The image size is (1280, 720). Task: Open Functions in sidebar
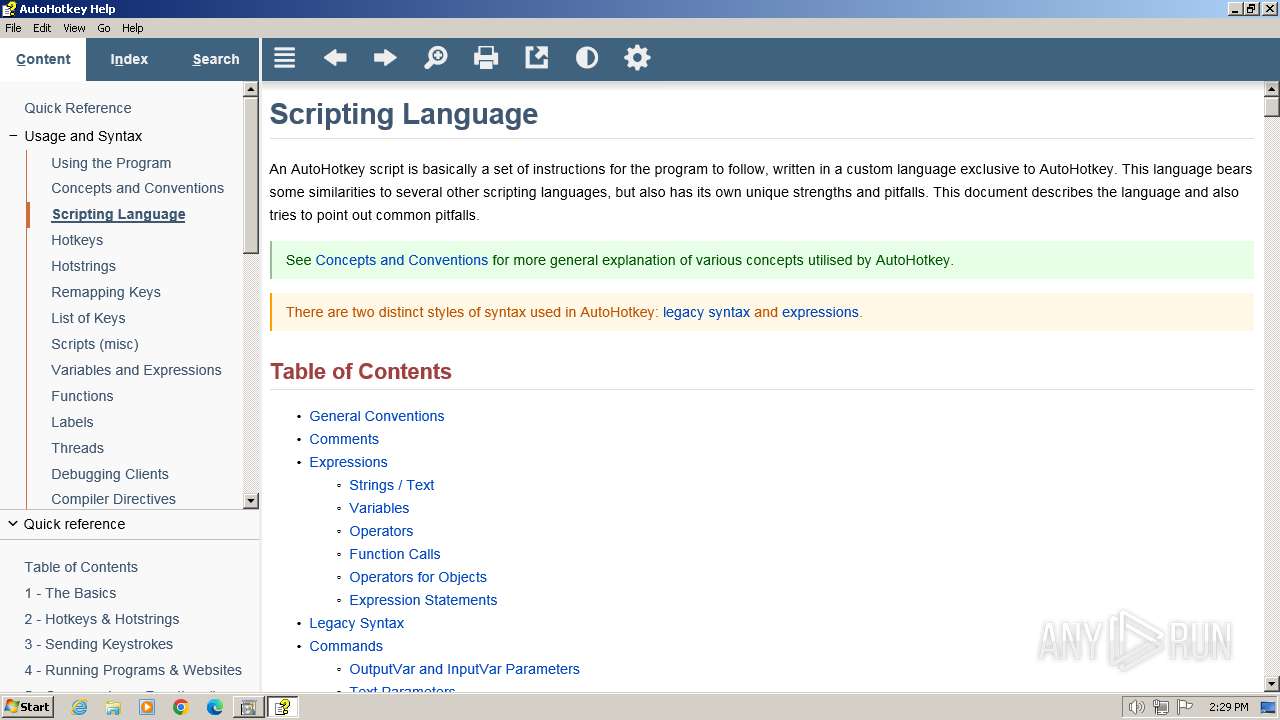82,396
